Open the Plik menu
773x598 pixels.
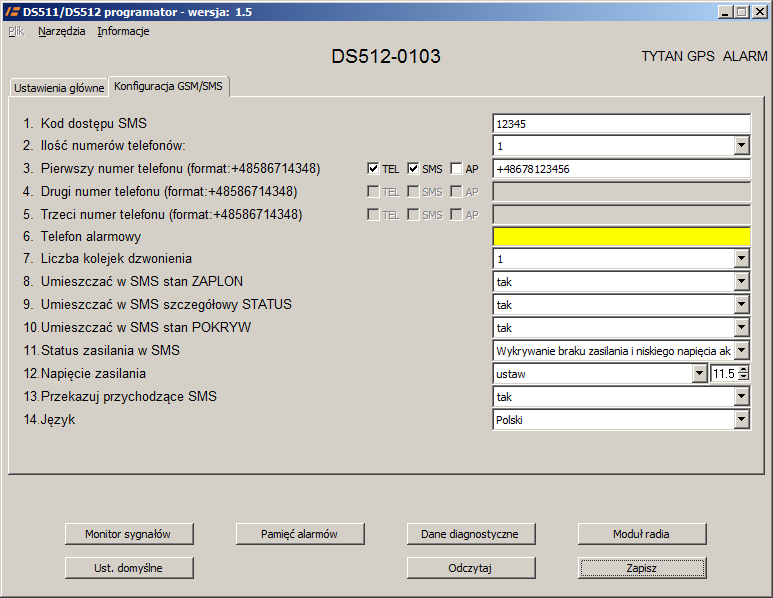point(16,32)
